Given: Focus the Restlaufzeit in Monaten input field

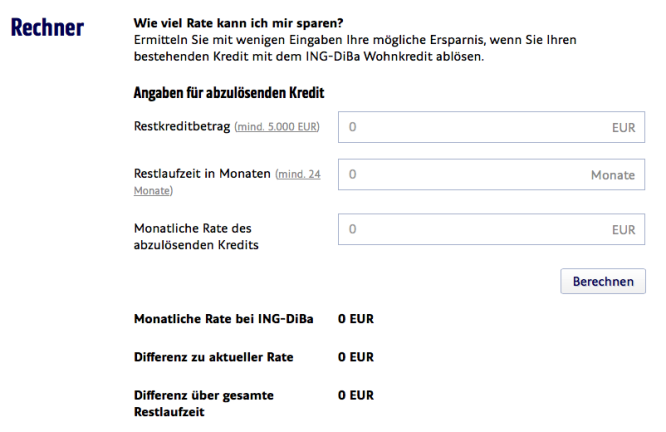Looking at the screenshot, I should click(x=491, y=175).
